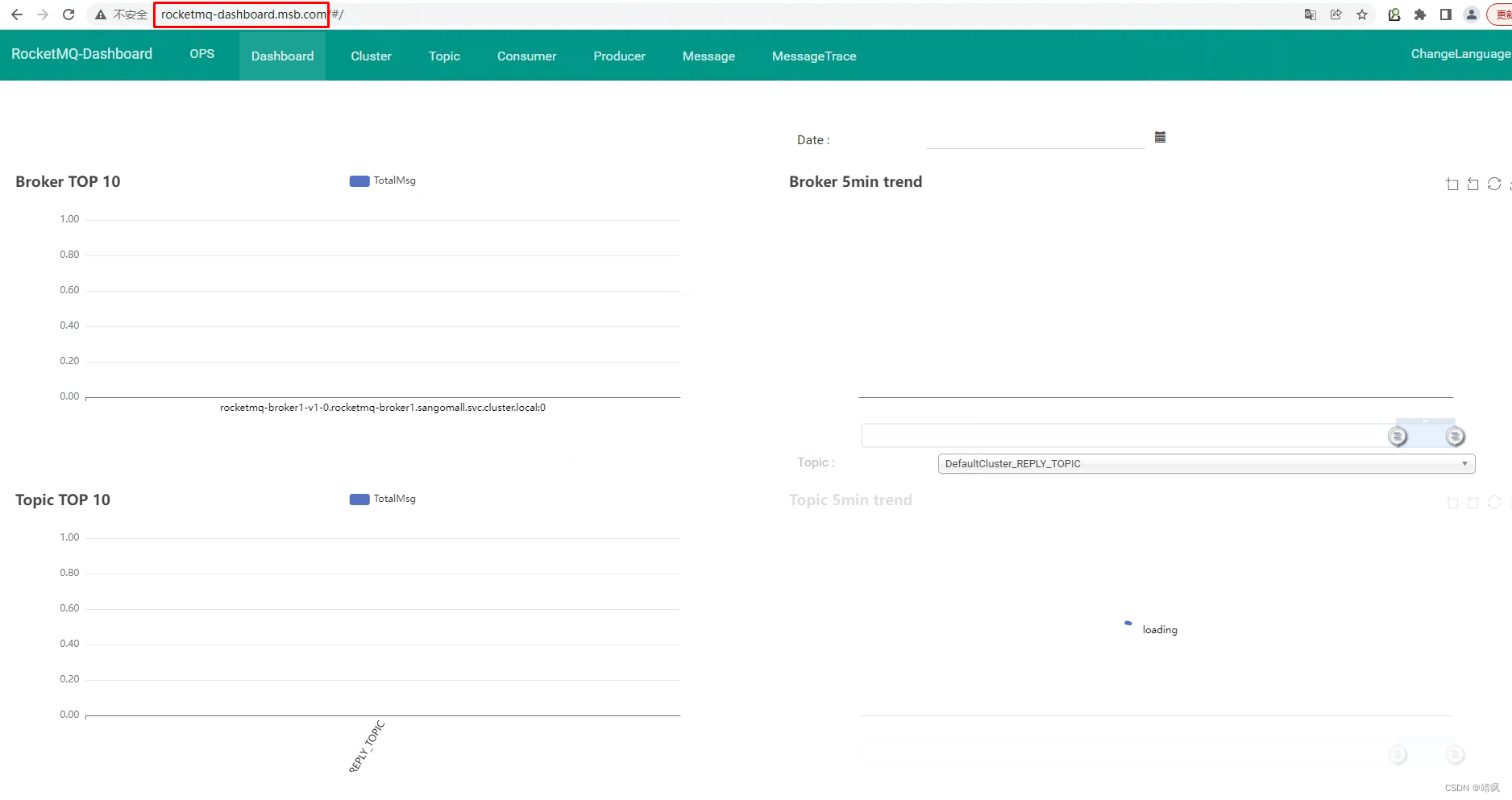Click the right handle of Broker trend zoom slider
The height and width of the screenshot is (800, 1512).
pos(1455,436)
